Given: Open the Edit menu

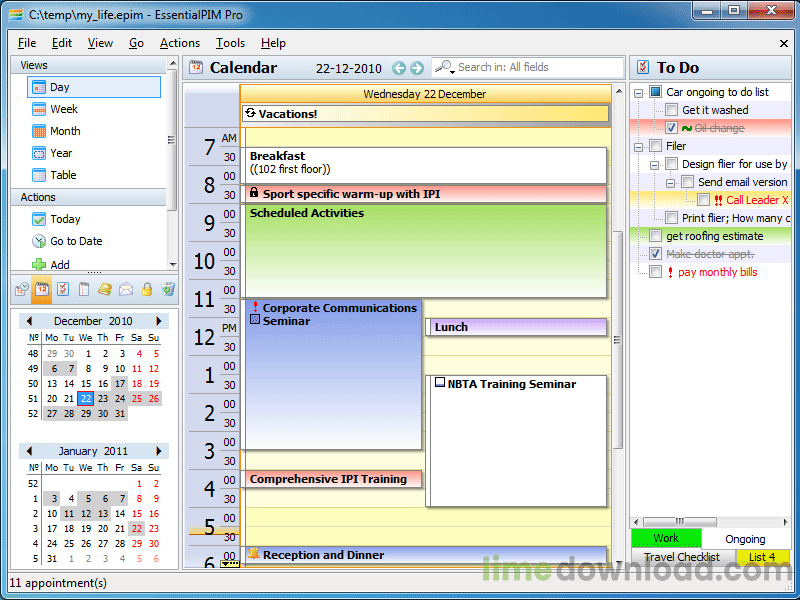Looking at the screenshot, I should click(x=62, y=43).
